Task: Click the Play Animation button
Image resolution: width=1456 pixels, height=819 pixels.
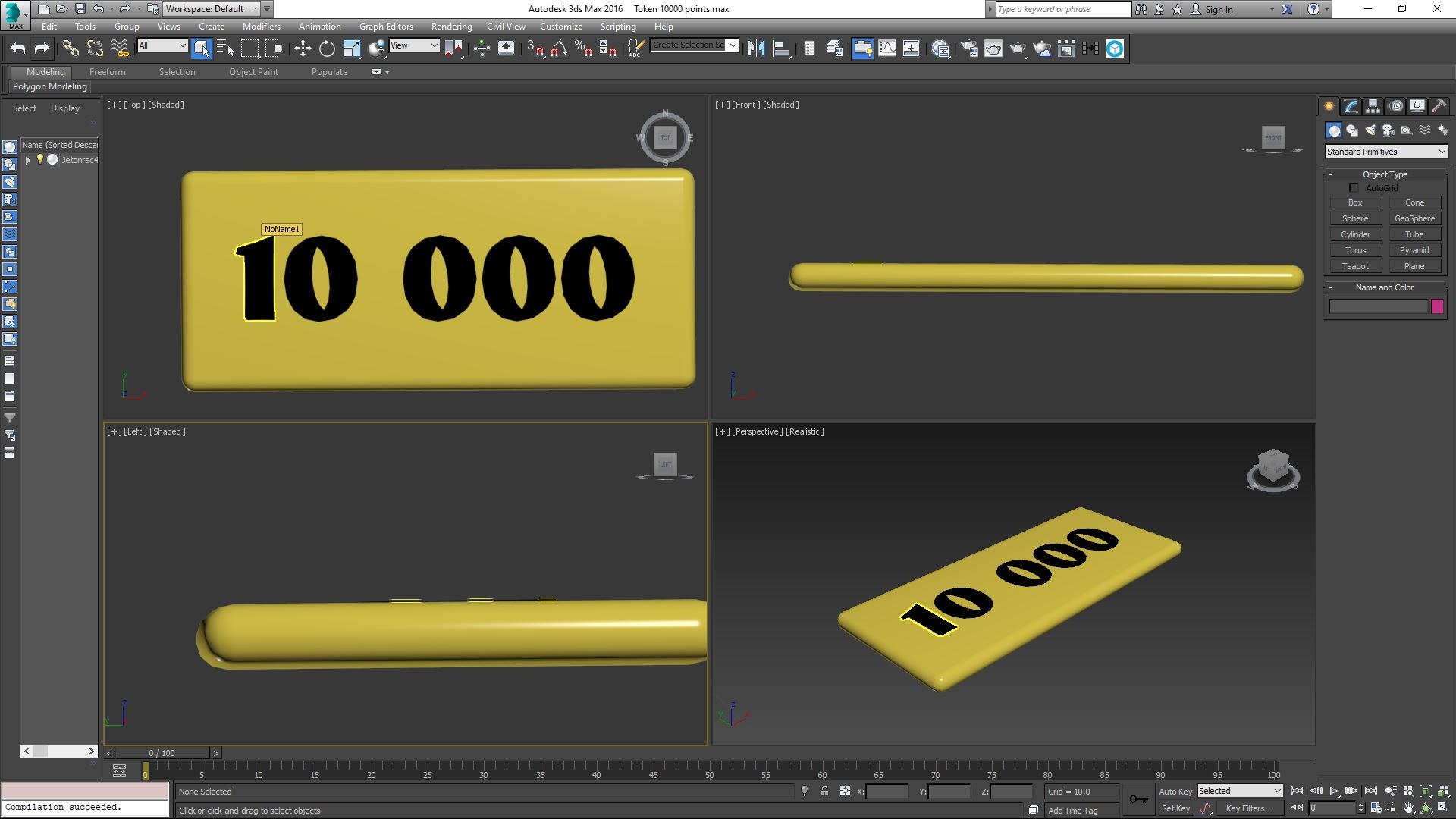Action: coord(1334,791)
